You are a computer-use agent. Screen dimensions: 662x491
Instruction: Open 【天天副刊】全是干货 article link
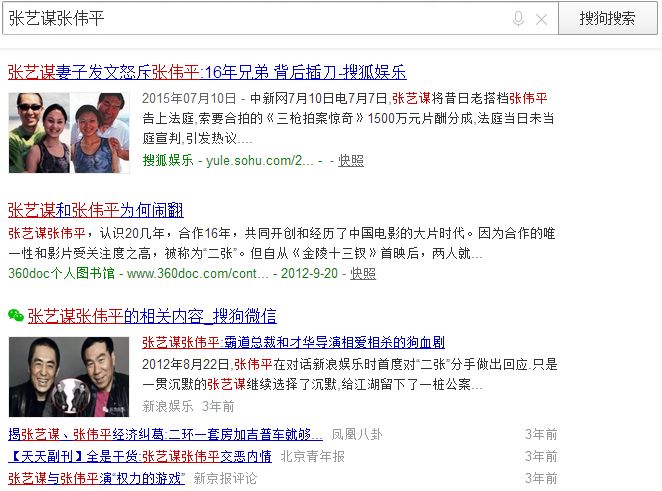(140, 456)
